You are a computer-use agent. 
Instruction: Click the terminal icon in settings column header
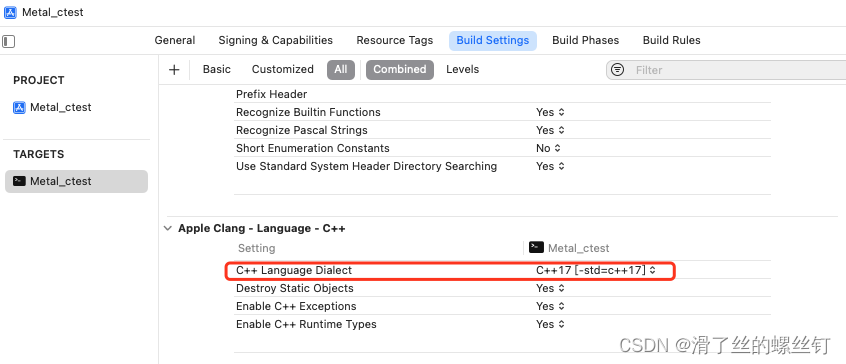tap(536, 248)
